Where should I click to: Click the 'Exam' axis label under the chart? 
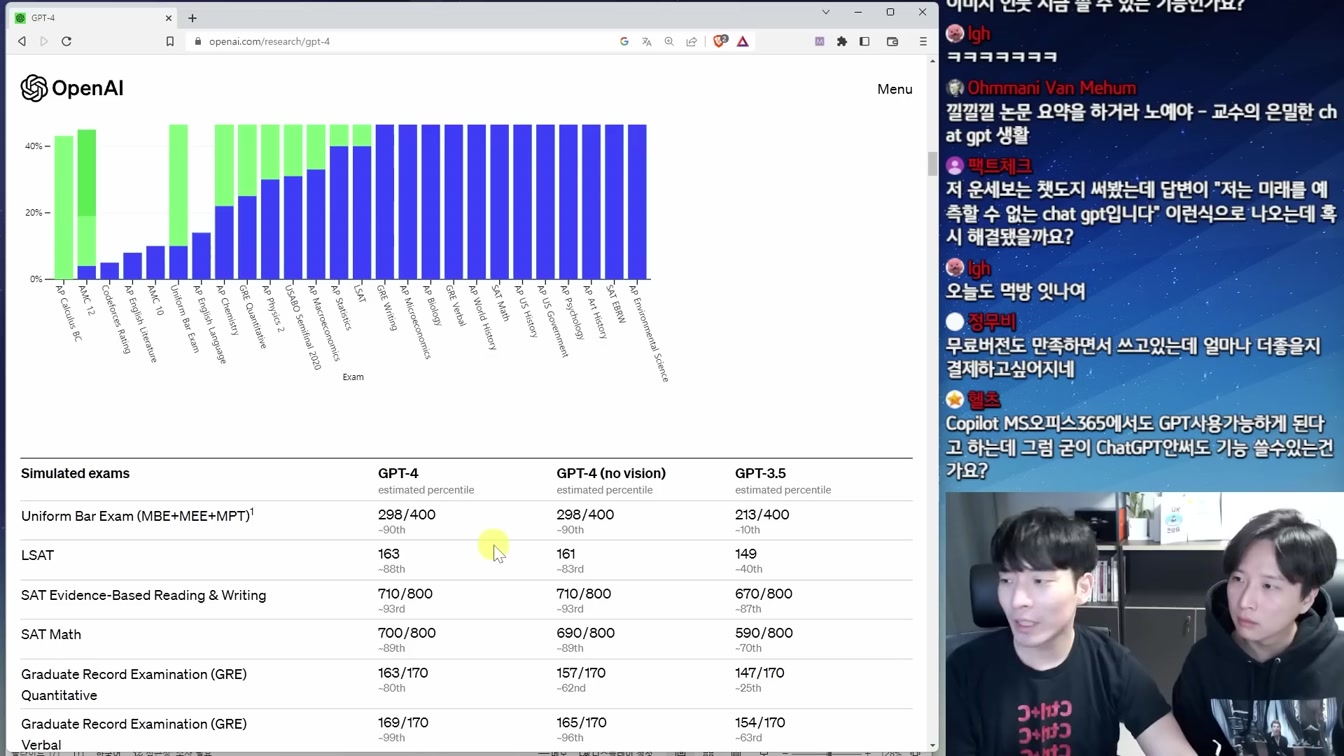[x=353, y=377]
